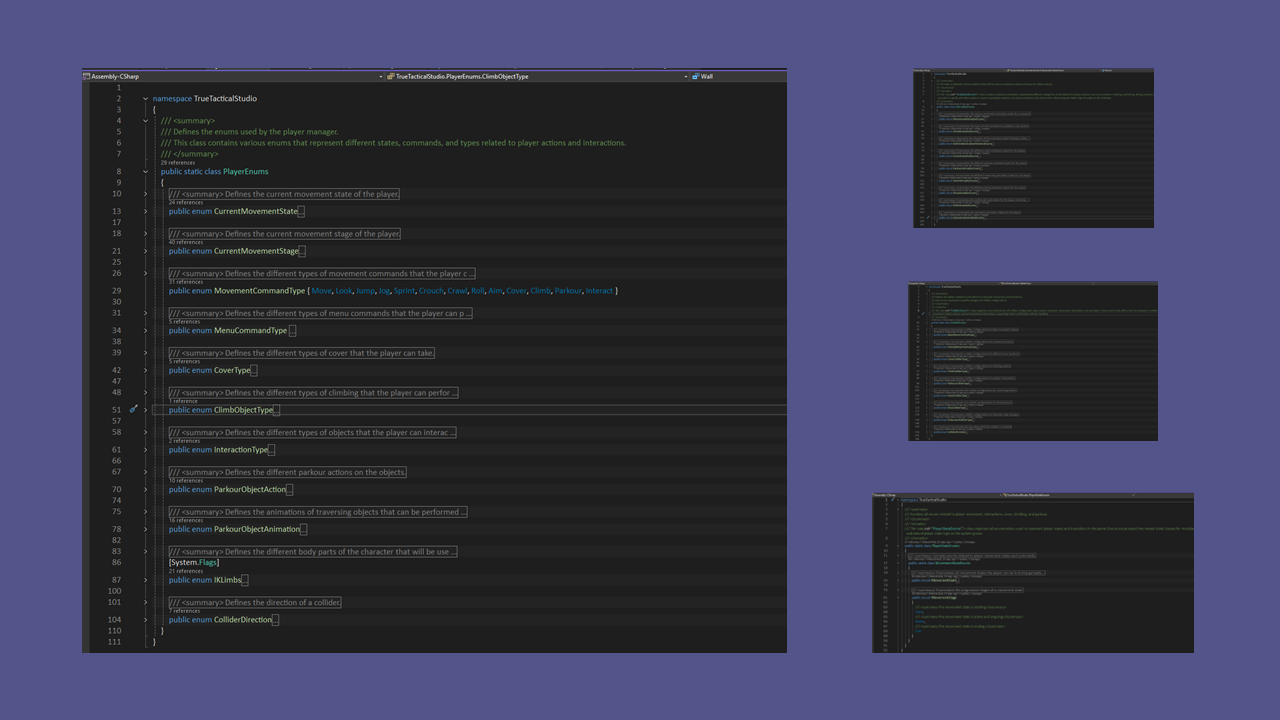This screenshot has width=1280, height=720.
Task: Open the TrueTacticalStudio.PlayerEnums.ClimbObjectType type dropdown
Action: point(538,76)
